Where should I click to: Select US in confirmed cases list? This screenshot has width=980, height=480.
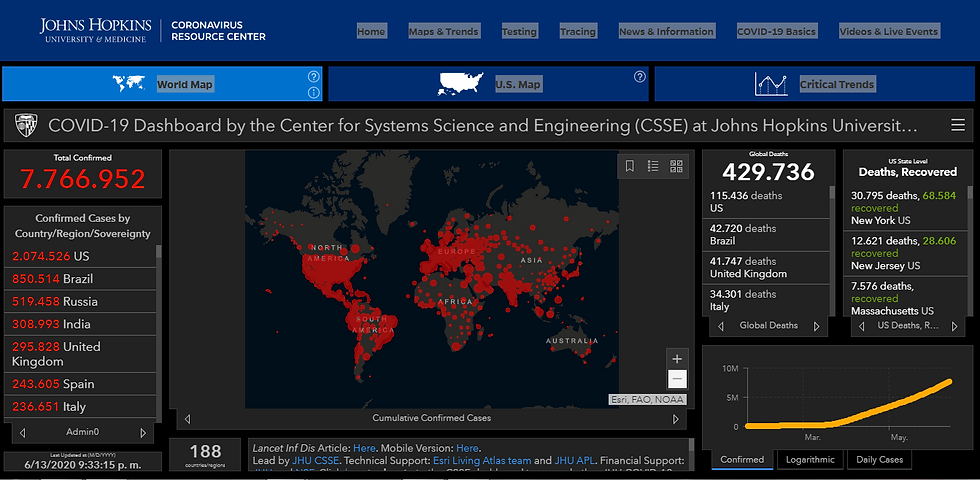click(x=80, y=256)
